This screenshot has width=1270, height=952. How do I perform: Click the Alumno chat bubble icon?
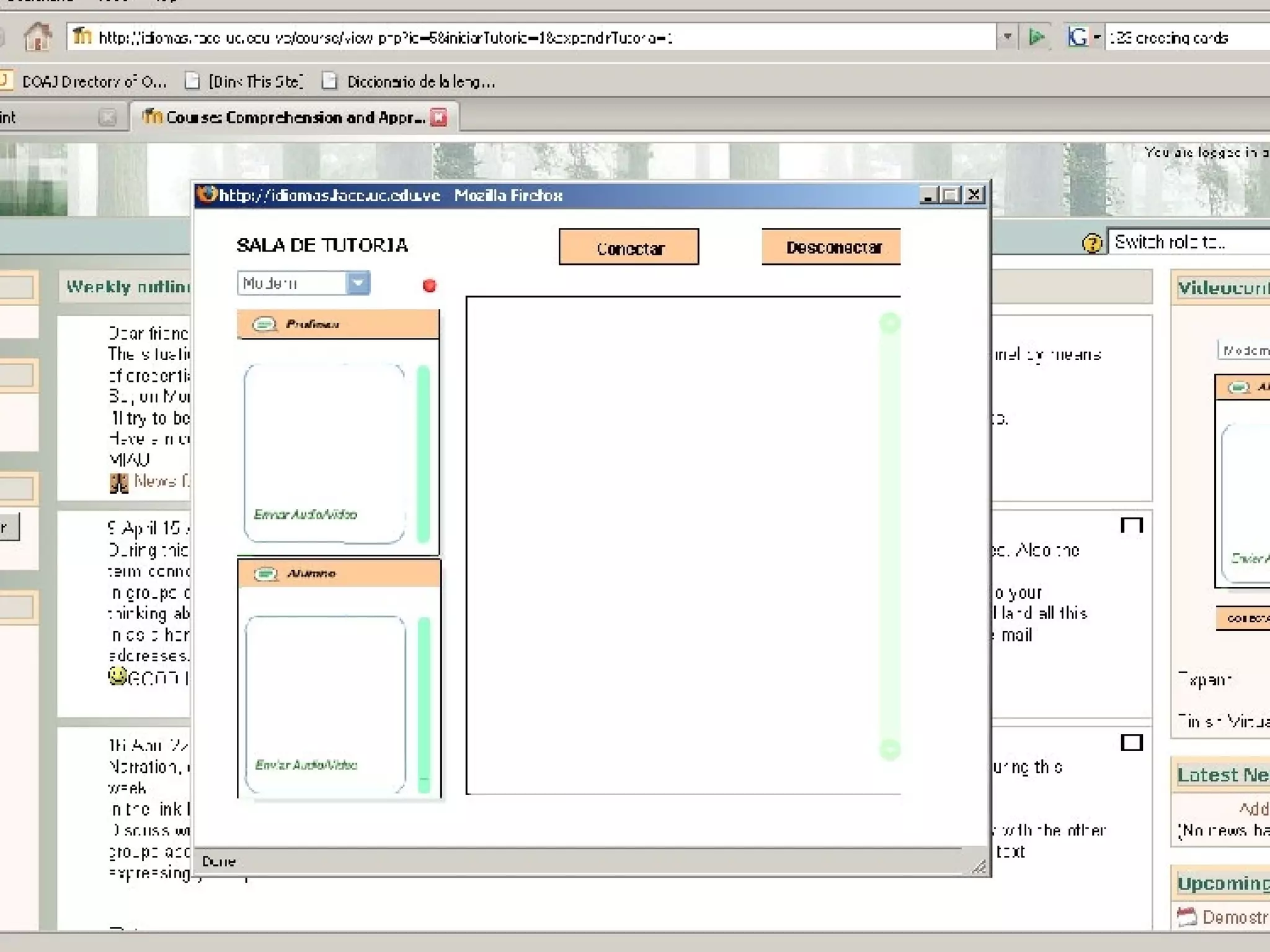[x=266, y=574]
